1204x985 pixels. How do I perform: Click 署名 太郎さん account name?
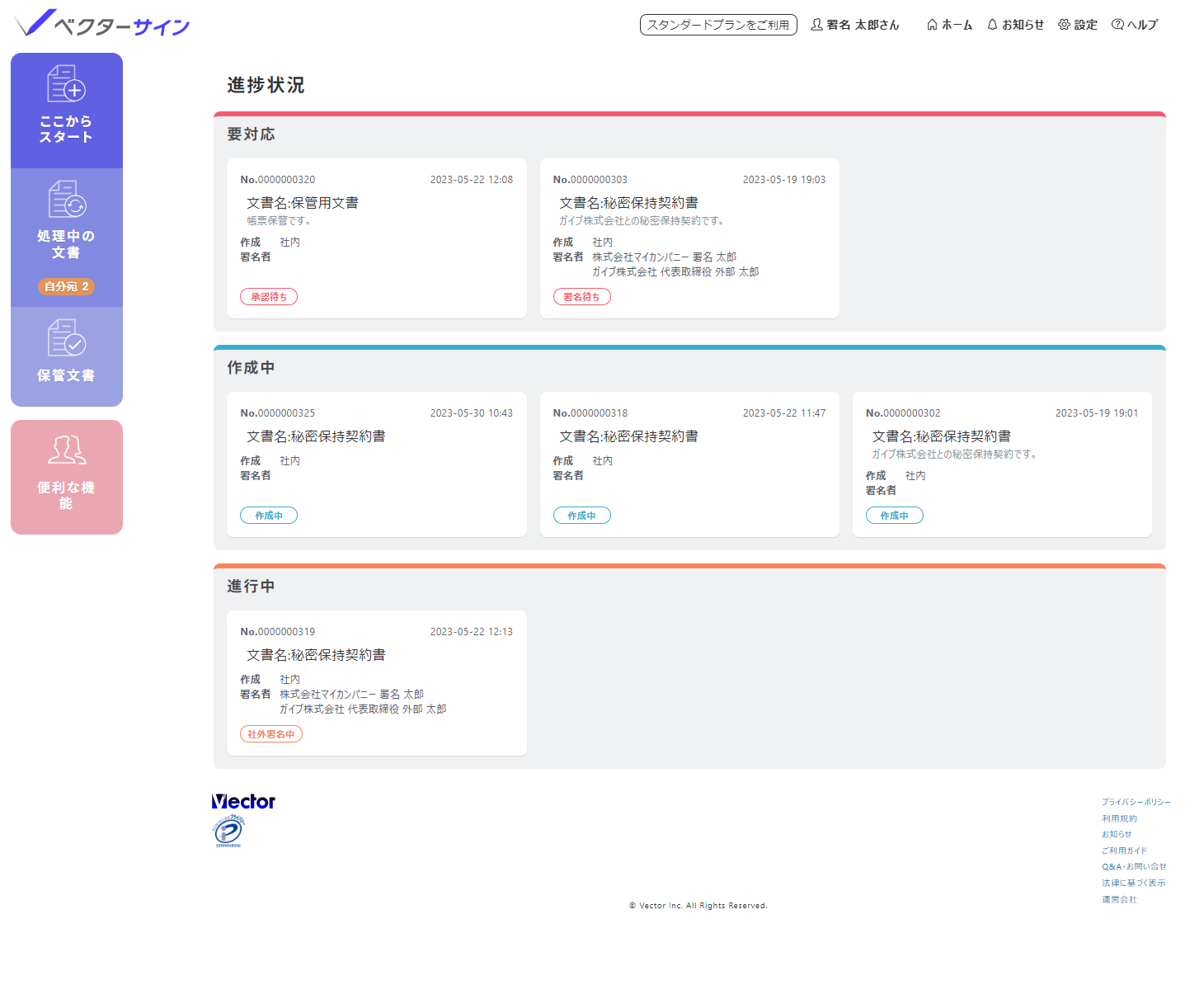(863, 25)
